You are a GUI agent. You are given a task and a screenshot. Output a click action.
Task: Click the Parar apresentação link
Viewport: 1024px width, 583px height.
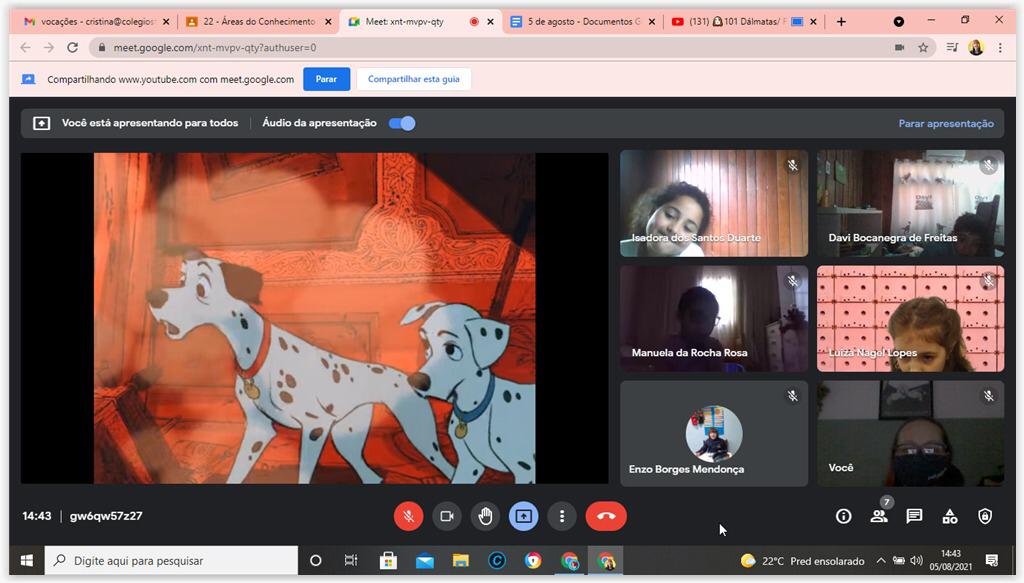coord(945,124)
